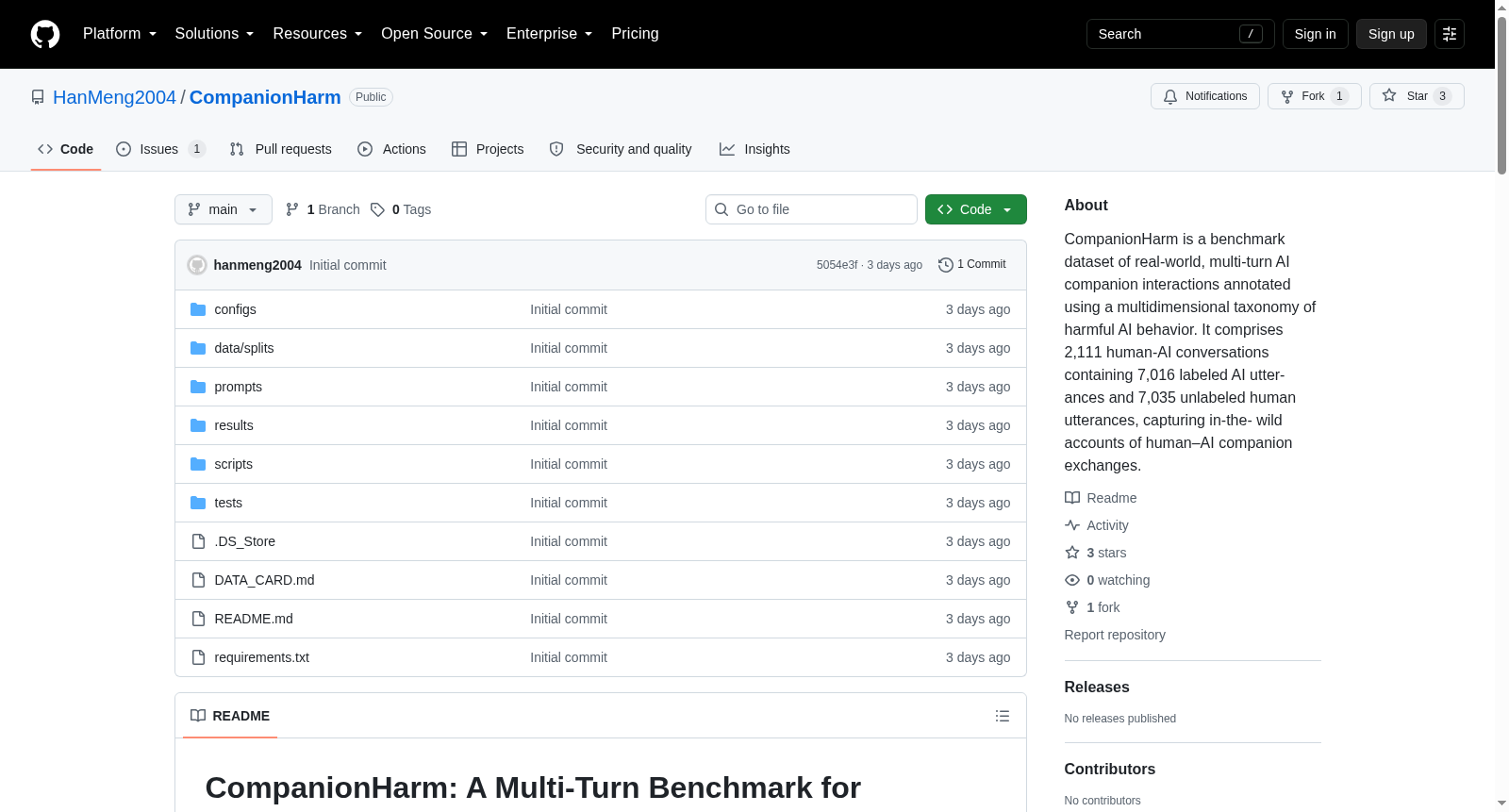The image size is (1509, 812).
Task: Click the tests folder icon
Action: [198, 503]
